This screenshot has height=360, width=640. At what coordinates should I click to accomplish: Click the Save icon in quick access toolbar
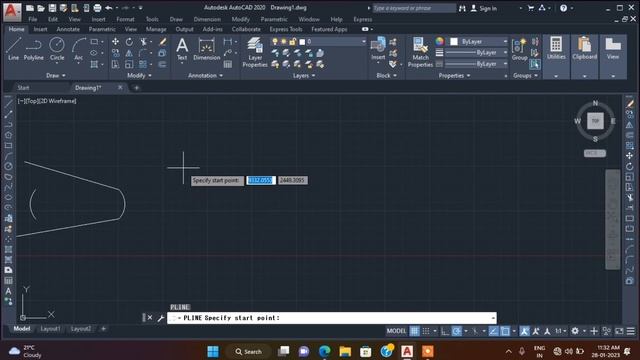[x=52, y=8]
